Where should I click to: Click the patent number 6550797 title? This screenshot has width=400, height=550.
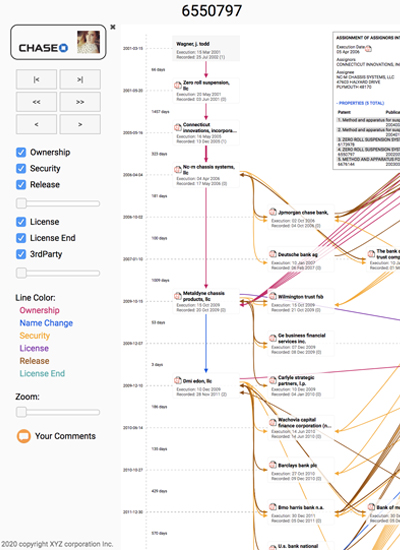(x=212, y=11)
